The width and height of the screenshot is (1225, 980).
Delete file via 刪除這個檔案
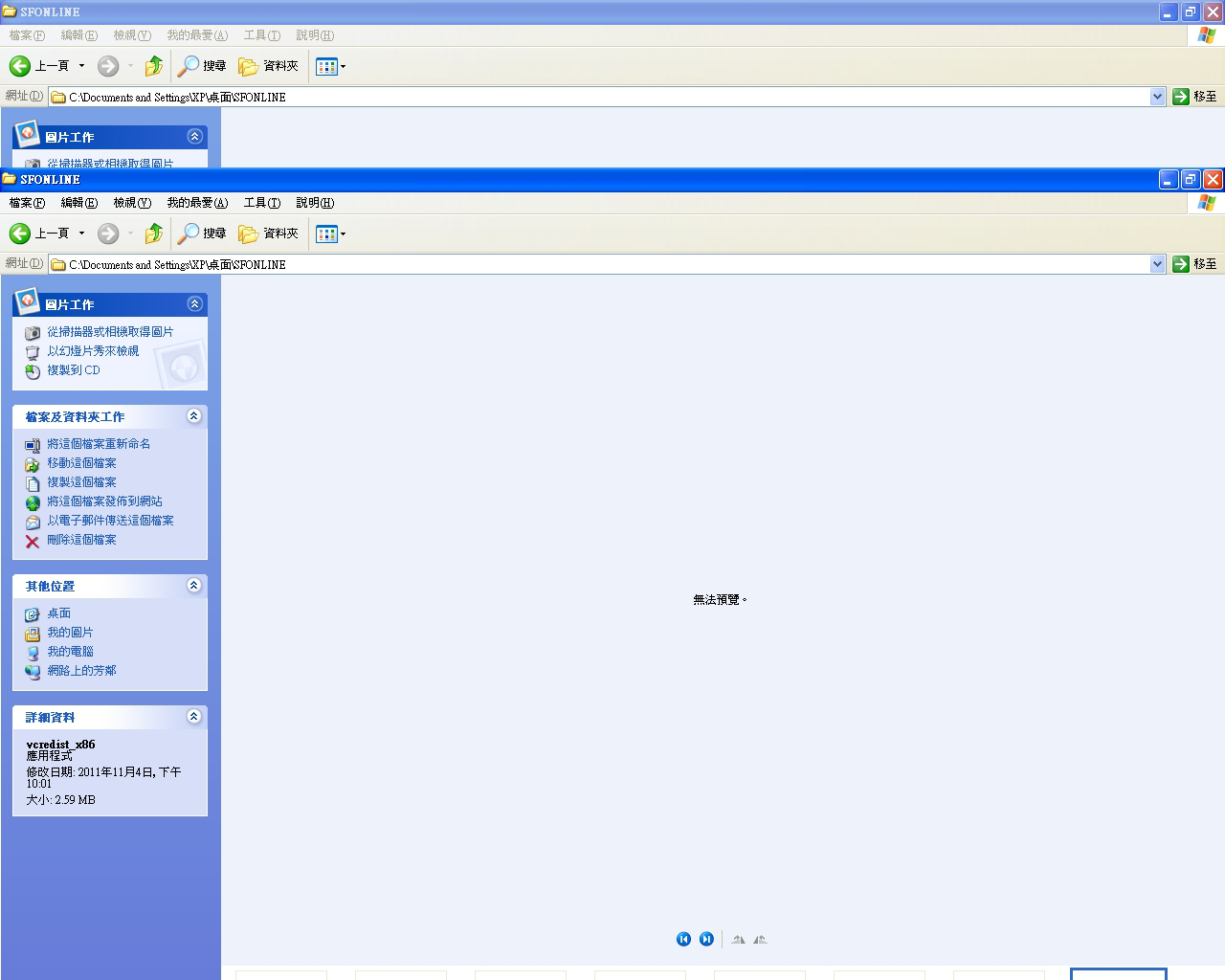(81, 540)
